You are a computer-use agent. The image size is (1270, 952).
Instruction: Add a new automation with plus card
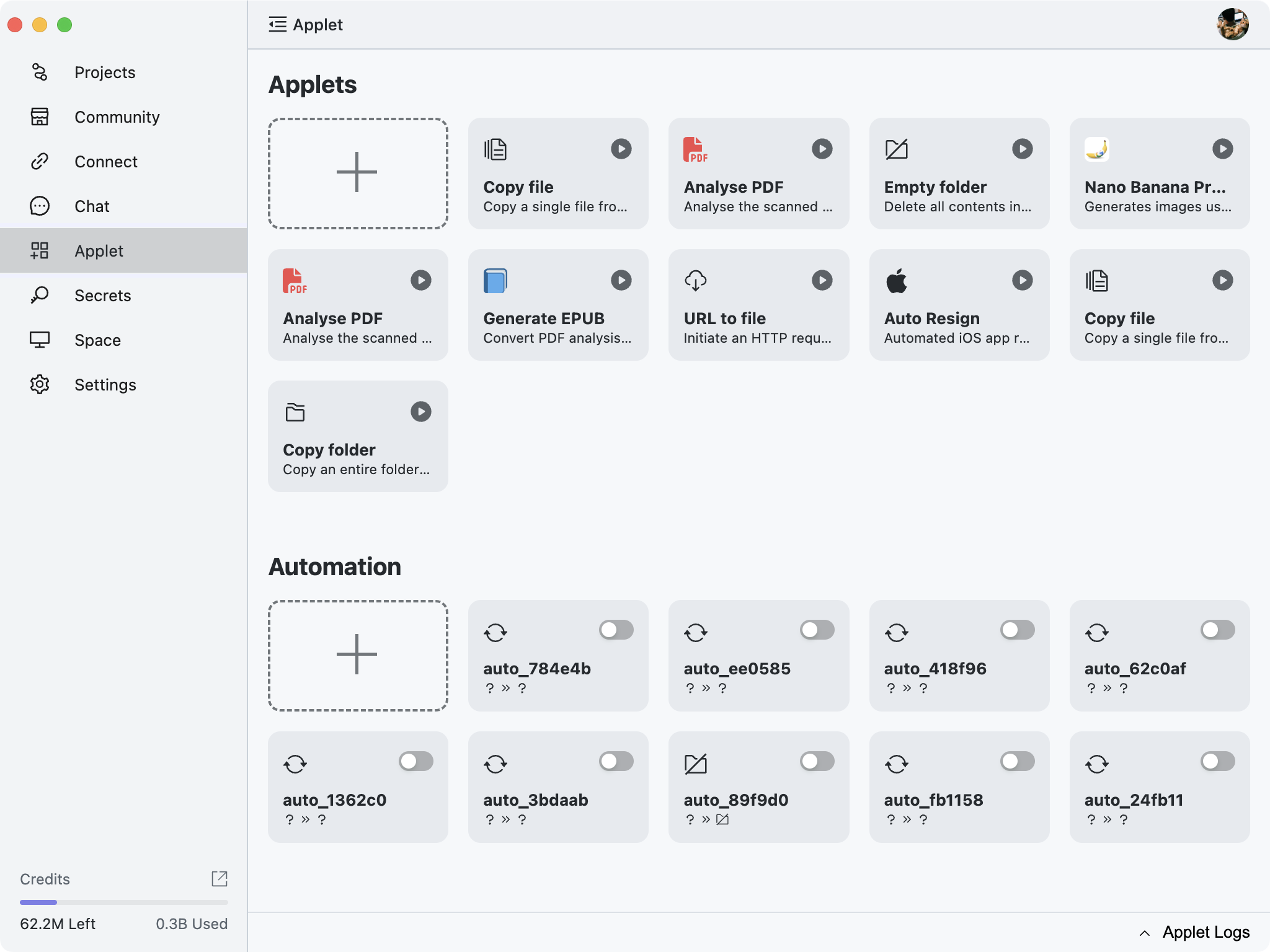click(x=358, y=655)
